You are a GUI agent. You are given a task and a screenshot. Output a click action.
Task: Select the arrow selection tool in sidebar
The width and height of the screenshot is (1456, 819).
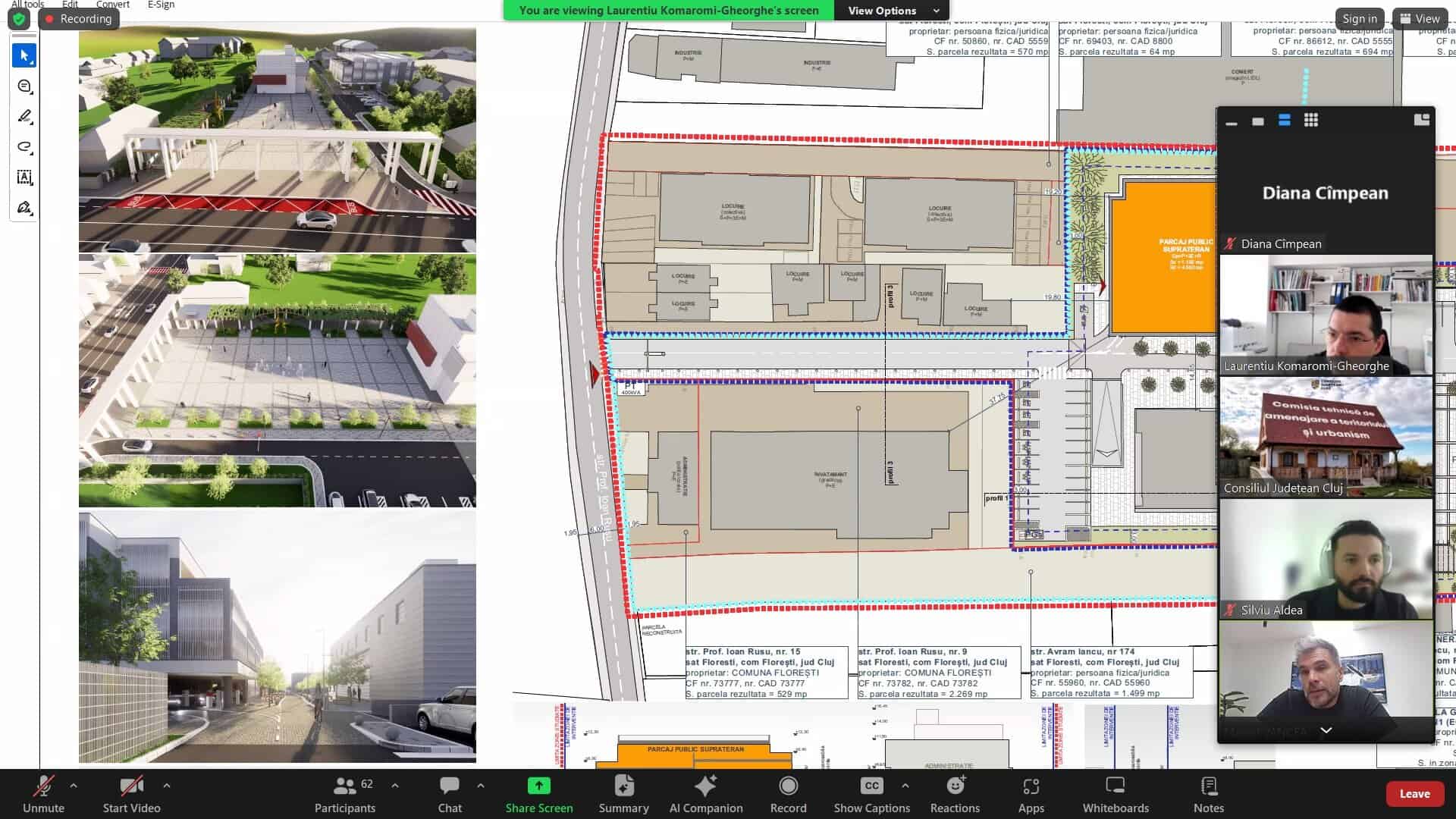click(24, 55)
